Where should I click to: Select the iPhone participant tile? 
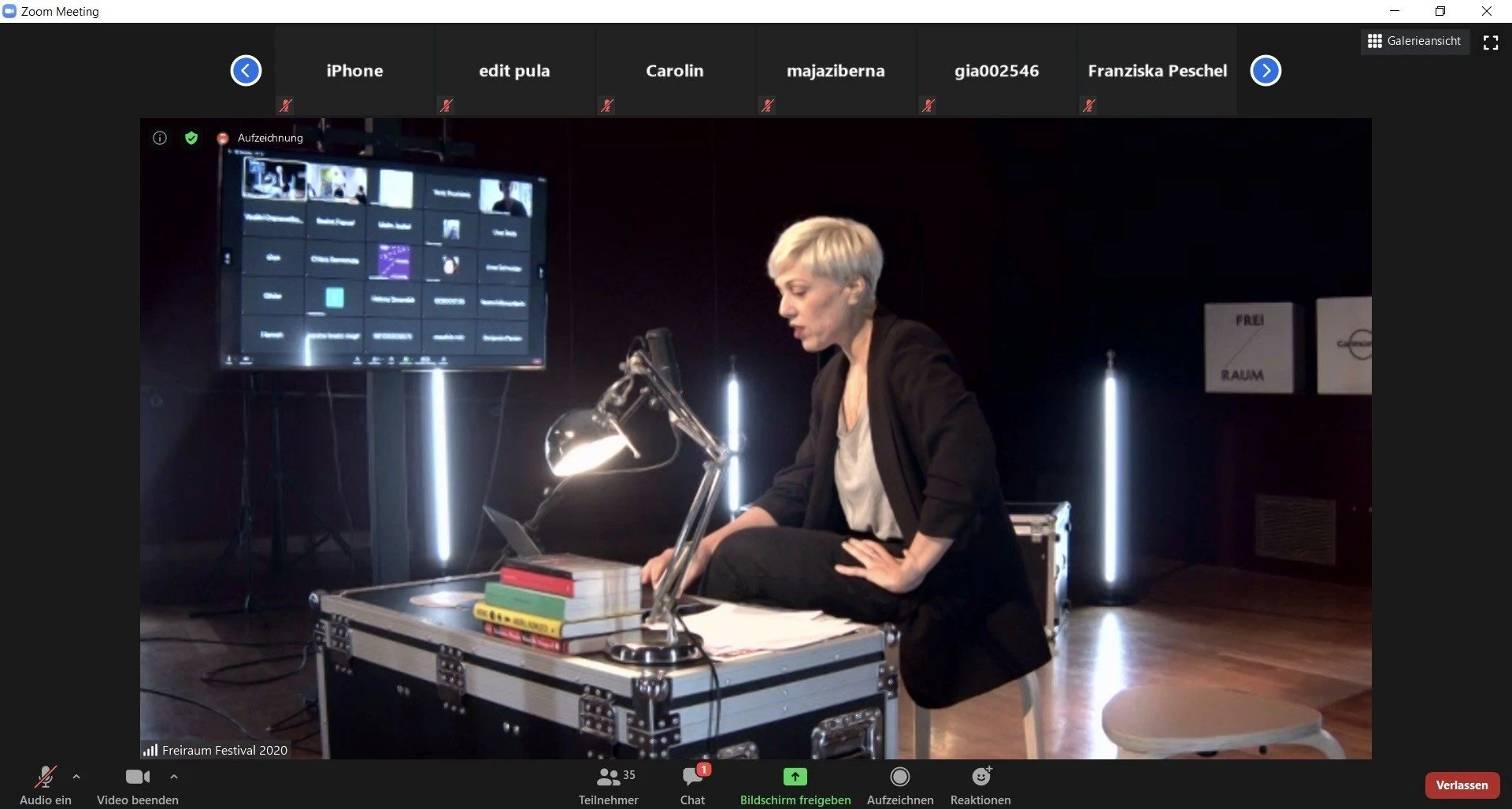tap(354, 71)
